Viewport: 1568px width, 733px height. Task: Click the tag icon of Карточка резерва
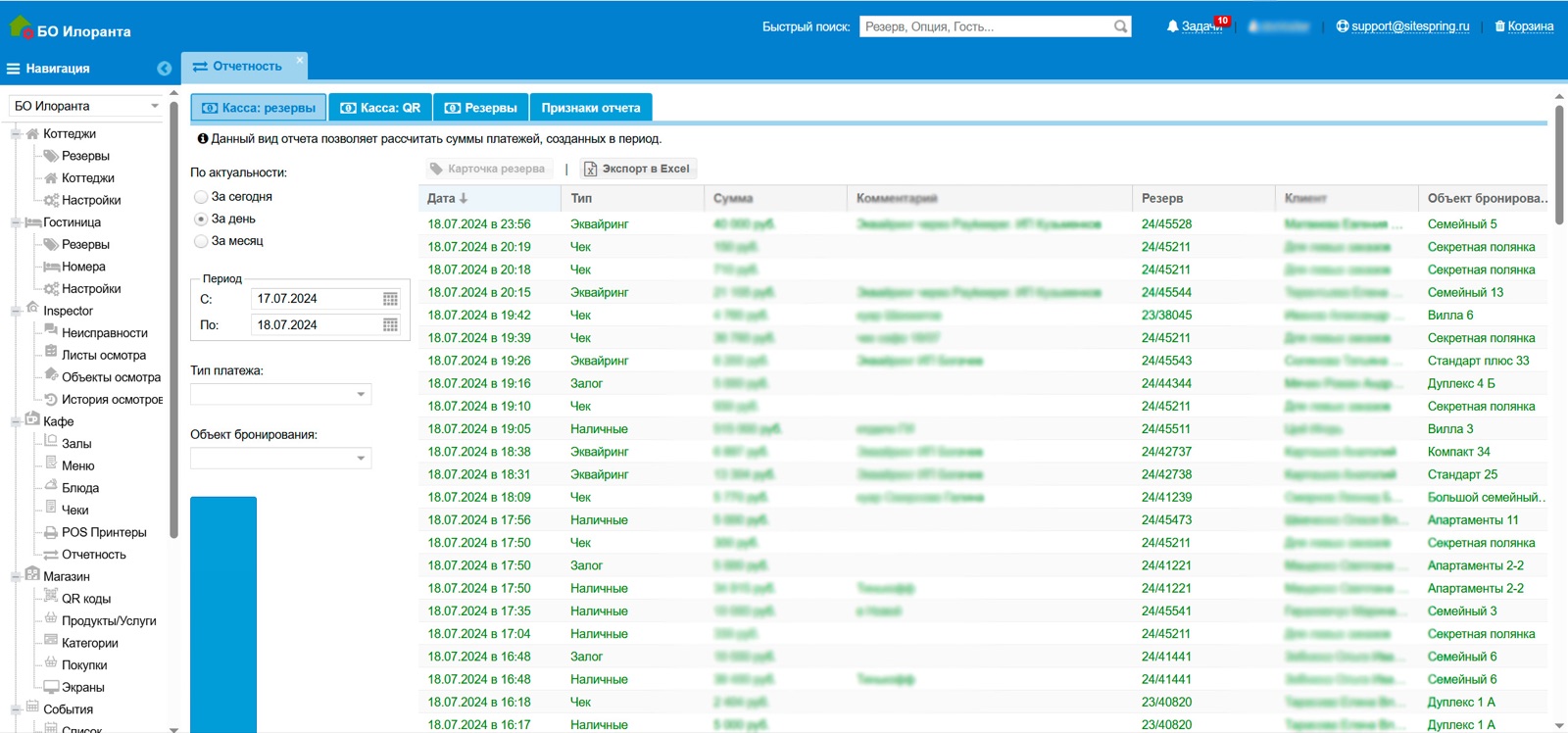(437, 169)
